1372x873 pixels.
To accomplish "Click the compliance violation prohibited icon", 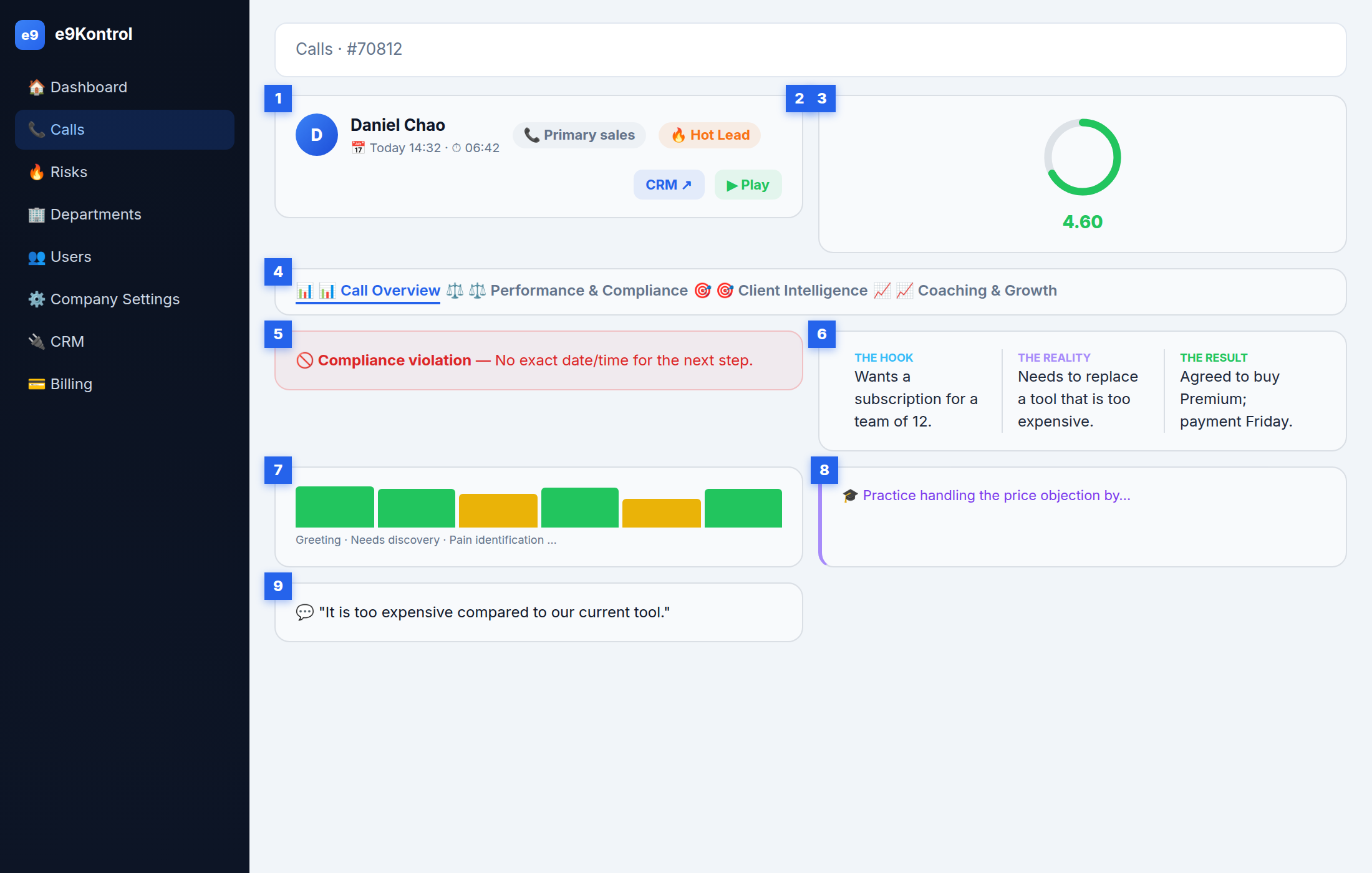I will 305,360.
